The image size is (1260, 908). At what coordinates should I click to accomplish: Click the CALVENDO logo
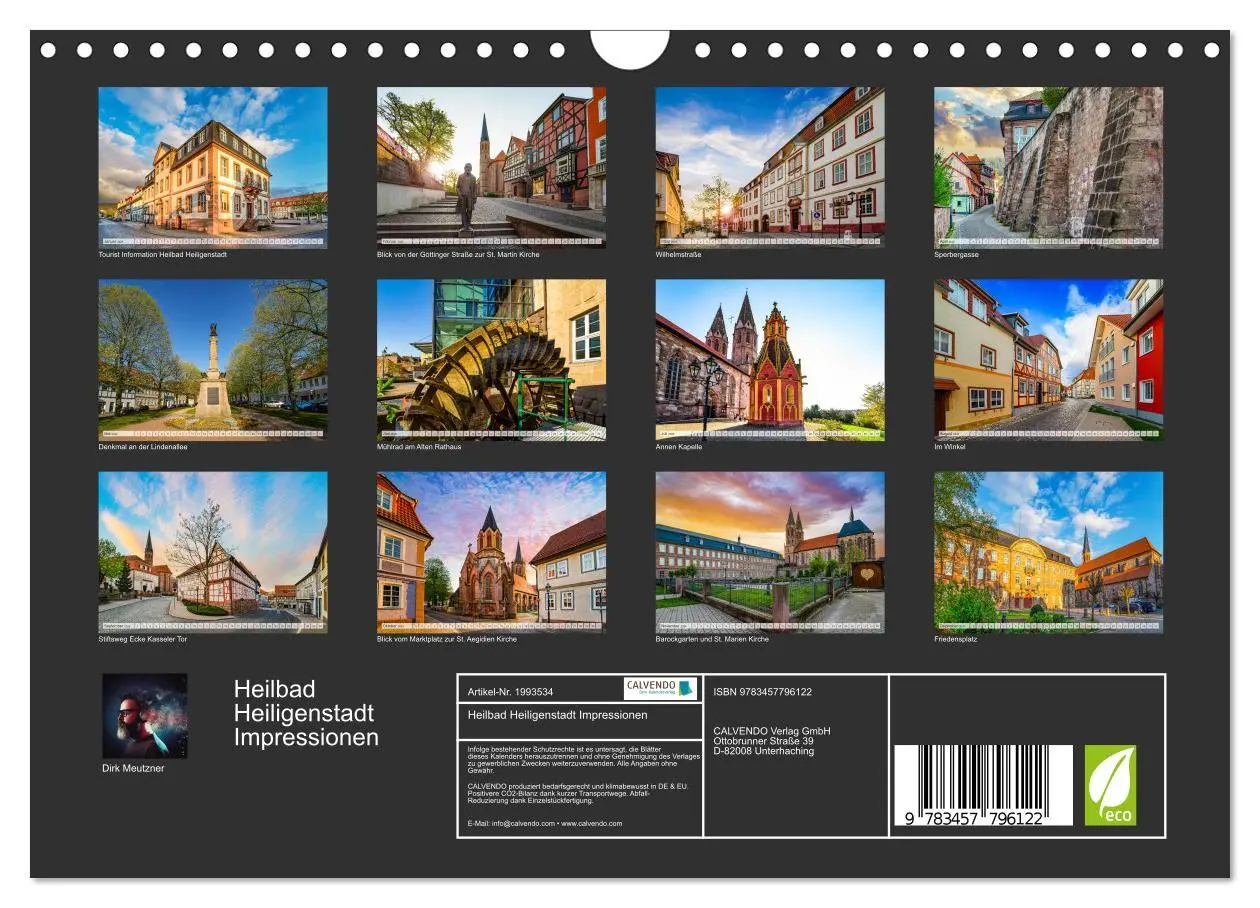[x=660, y=688]
